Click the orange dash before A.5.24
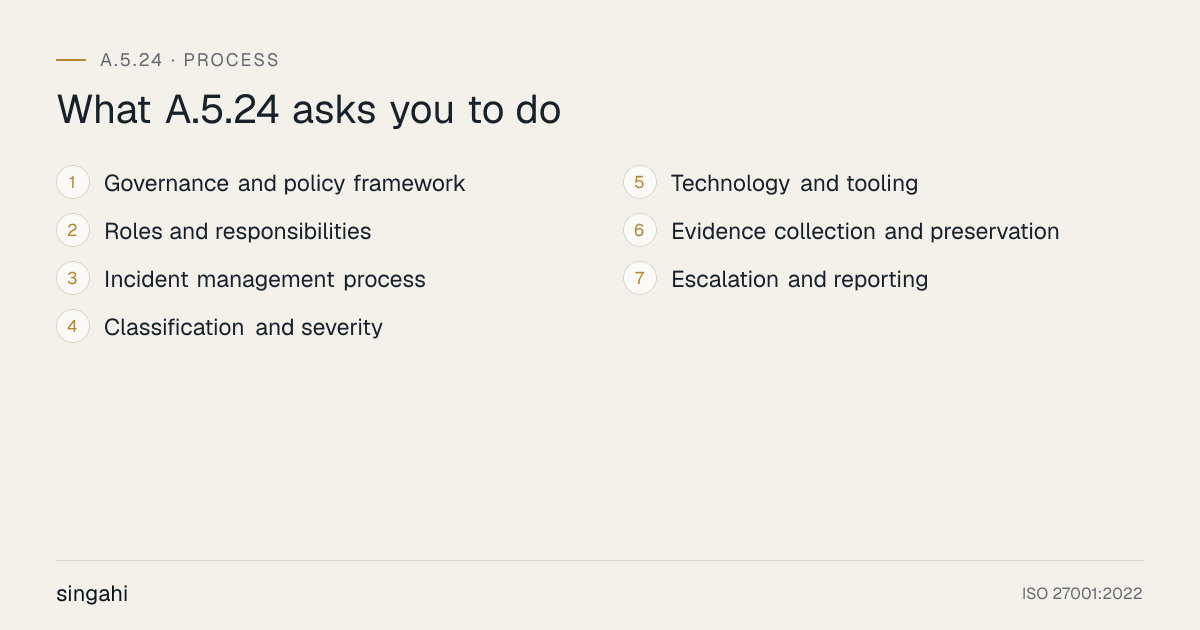This screenshot has width=1200, height=630. tap(71, 60)
